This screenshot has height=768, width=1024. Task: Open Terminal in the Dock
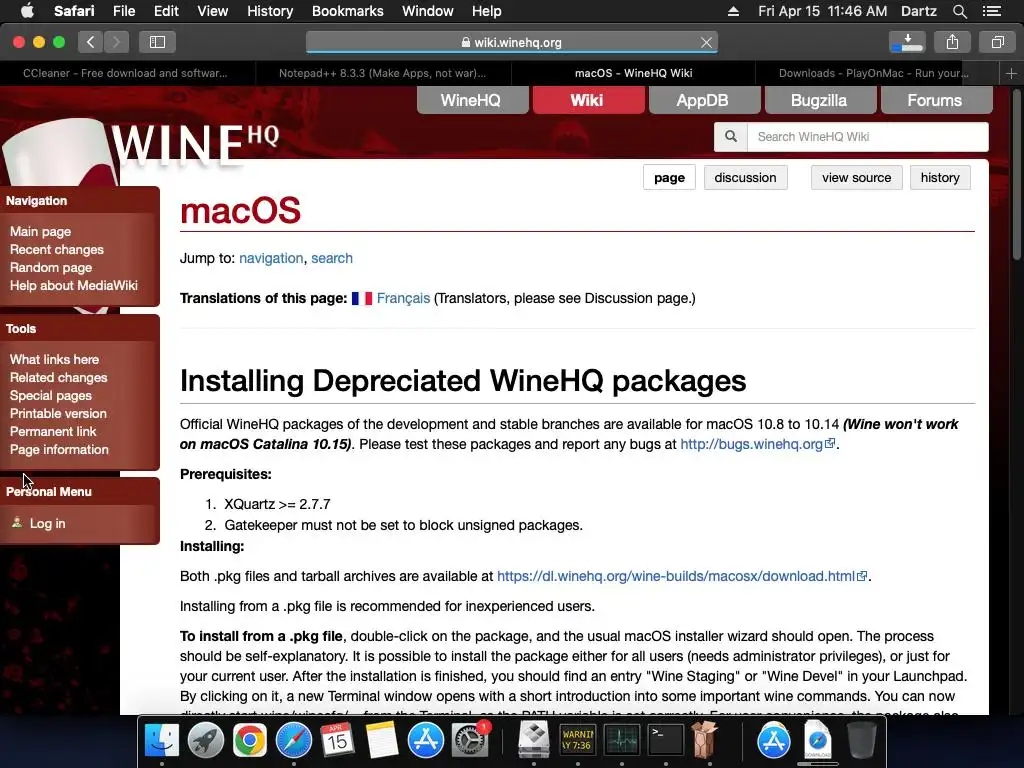(x=665, y=741)
